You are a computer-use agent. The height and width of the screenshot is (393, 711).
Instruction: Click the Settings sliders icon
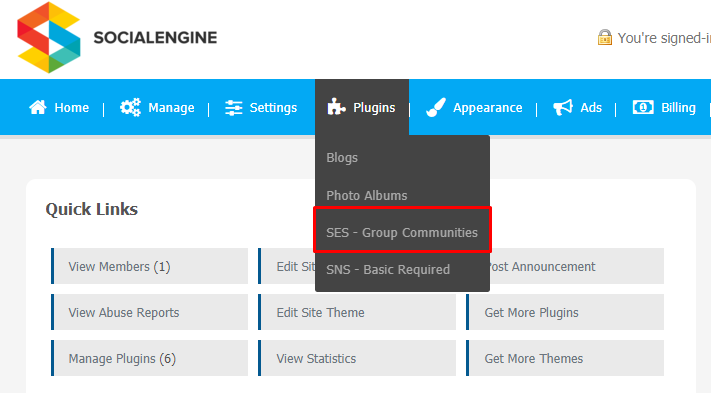click(234, 108)
